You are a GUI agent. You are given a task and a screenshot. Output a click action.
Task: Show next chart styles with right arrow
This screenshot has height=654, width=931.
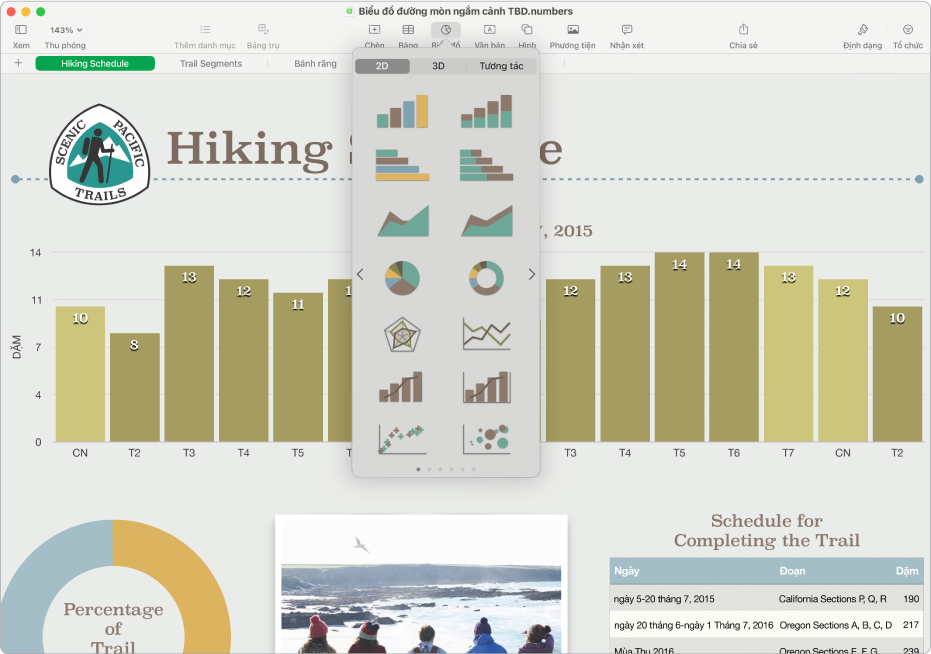coord(532,274)
